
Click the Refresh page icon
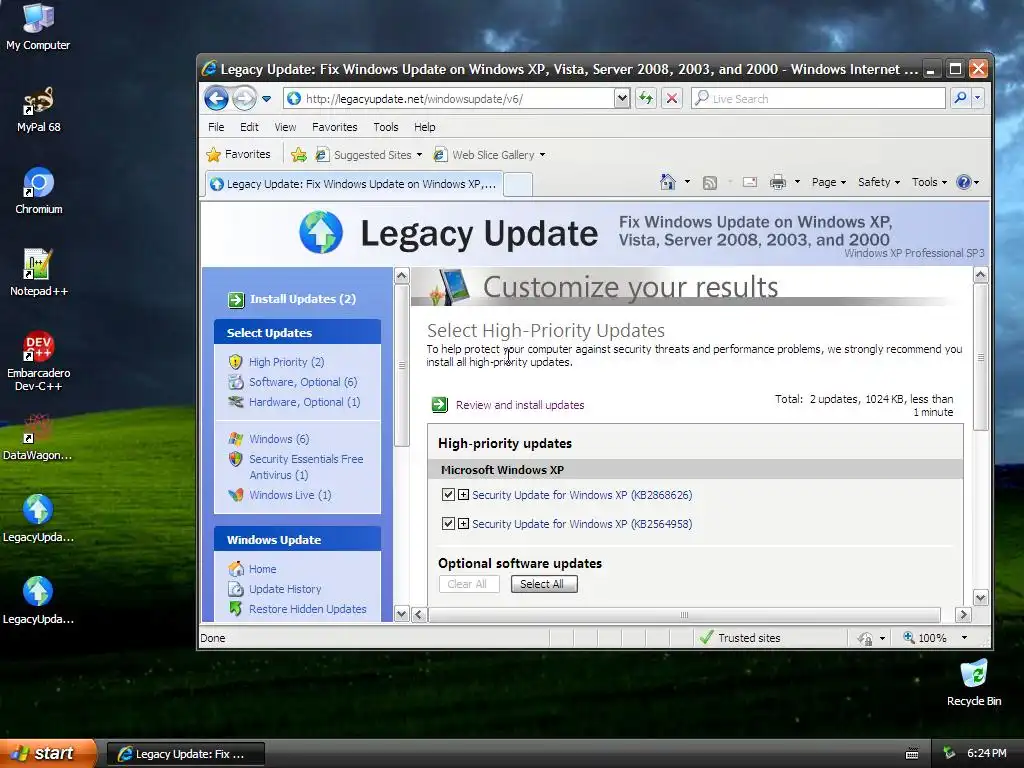(x=646, y=99)
